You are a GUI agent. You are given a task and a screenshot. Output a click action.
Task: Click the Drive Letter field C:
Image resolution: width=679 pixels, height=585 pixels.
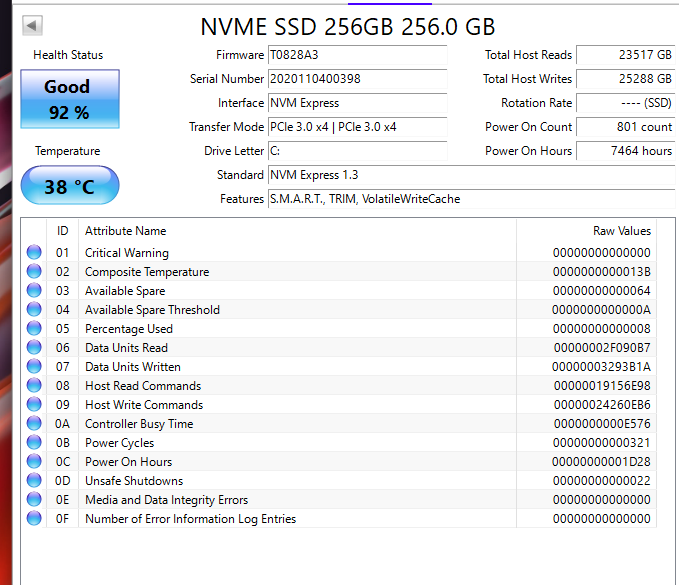pos(357,151)
